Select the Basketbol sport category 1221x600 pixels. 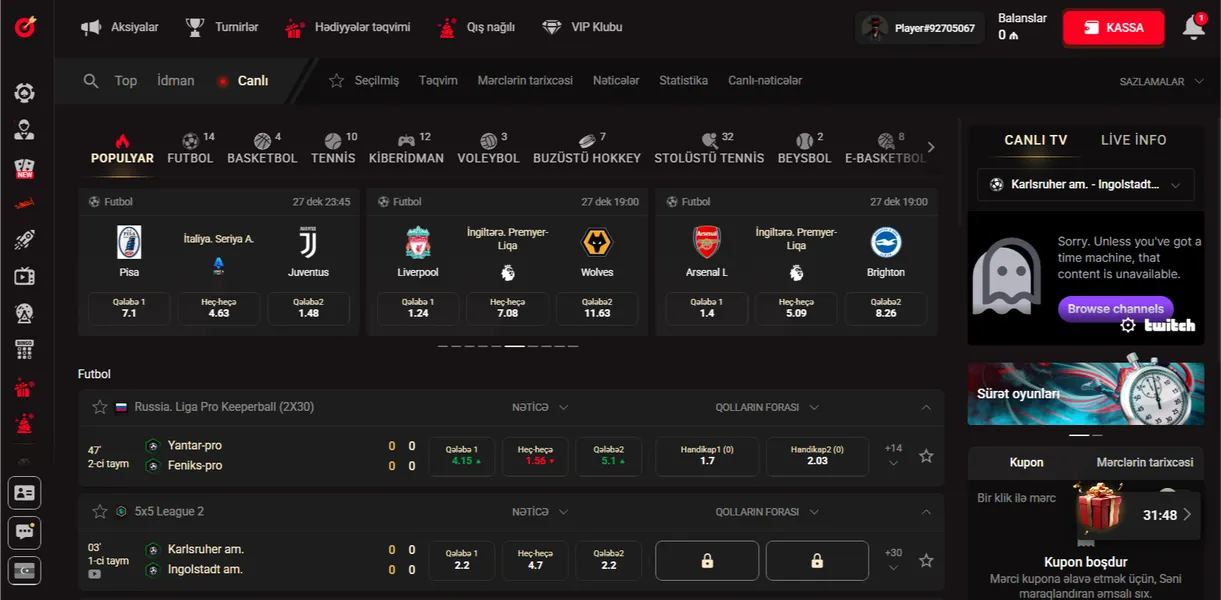(262, 149)
